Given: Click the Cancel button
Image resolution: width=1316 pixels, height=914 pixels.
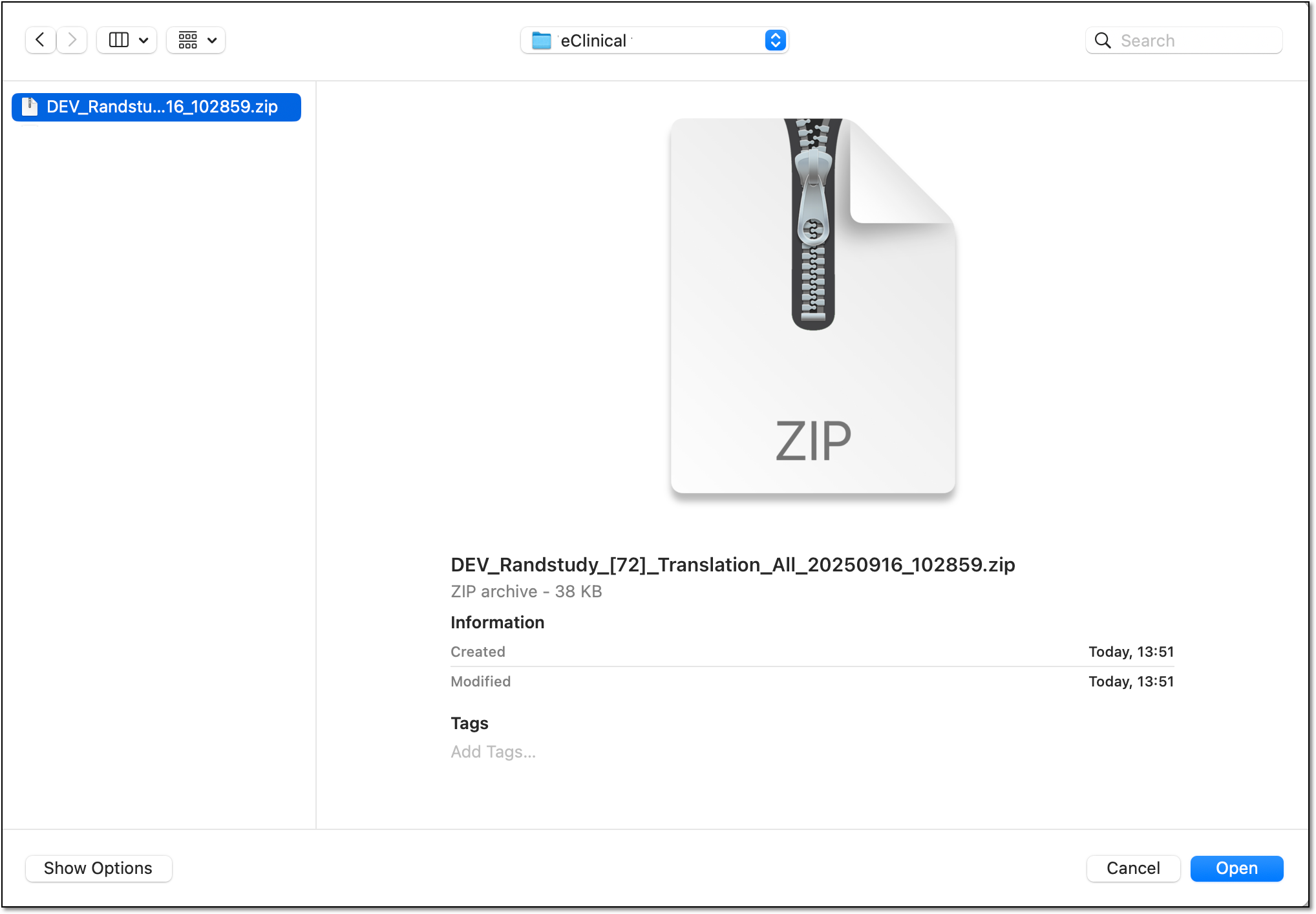Looking at the screenshot, I should tap(1133, 868).
